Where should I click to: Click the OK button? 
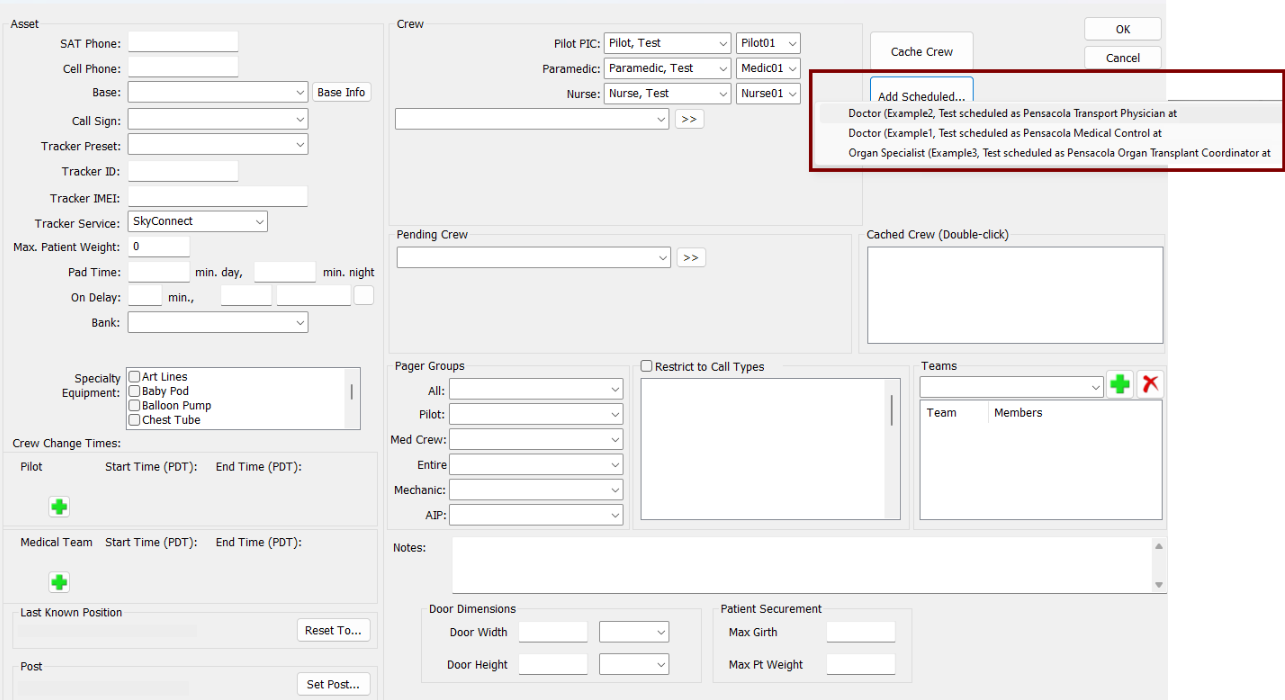click(x=1123, y=29)
